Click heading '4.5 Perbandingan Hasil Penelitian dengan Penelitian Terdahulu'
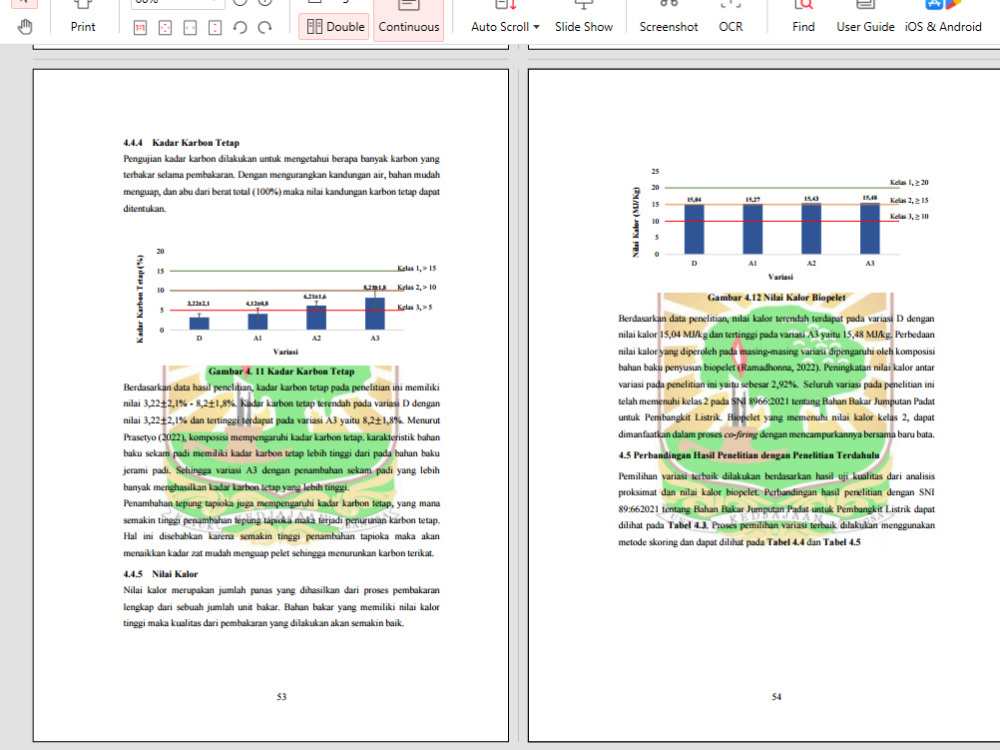The height and width of the screenshot is (750, 1000). (749, 455)
